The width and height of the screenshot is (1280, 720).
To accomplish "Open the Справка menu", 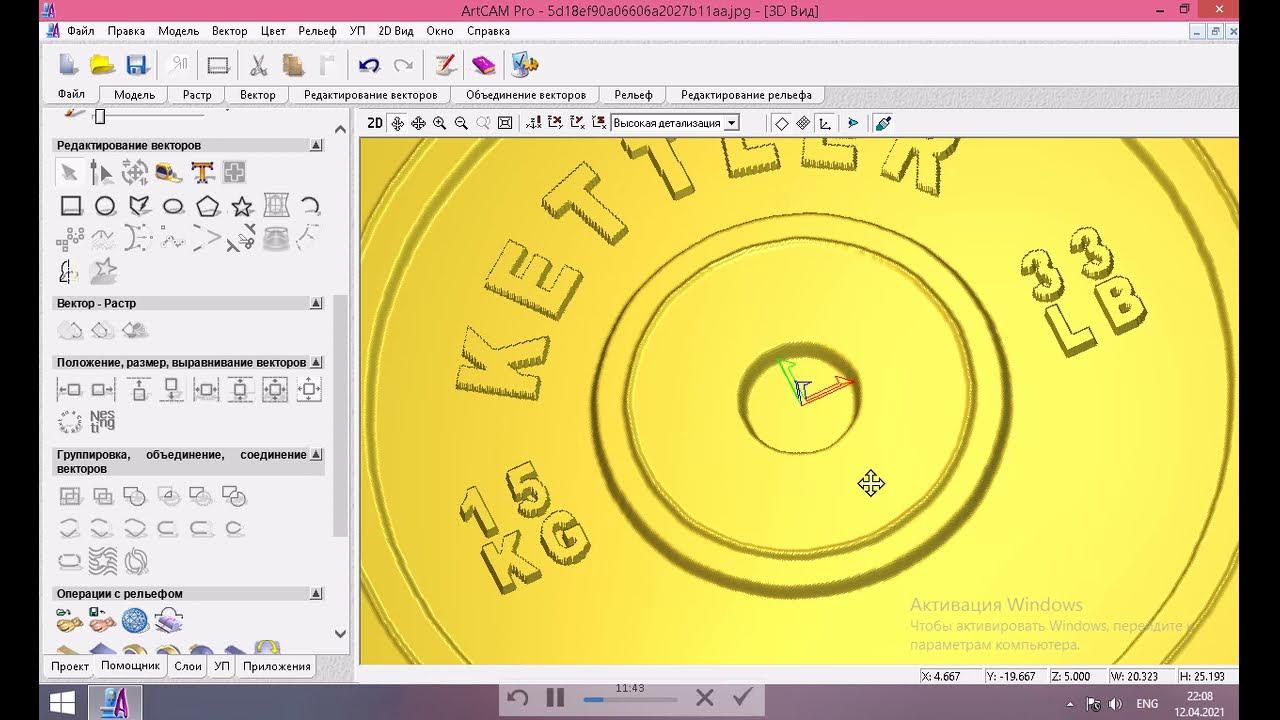I will (x=488, y=31).
